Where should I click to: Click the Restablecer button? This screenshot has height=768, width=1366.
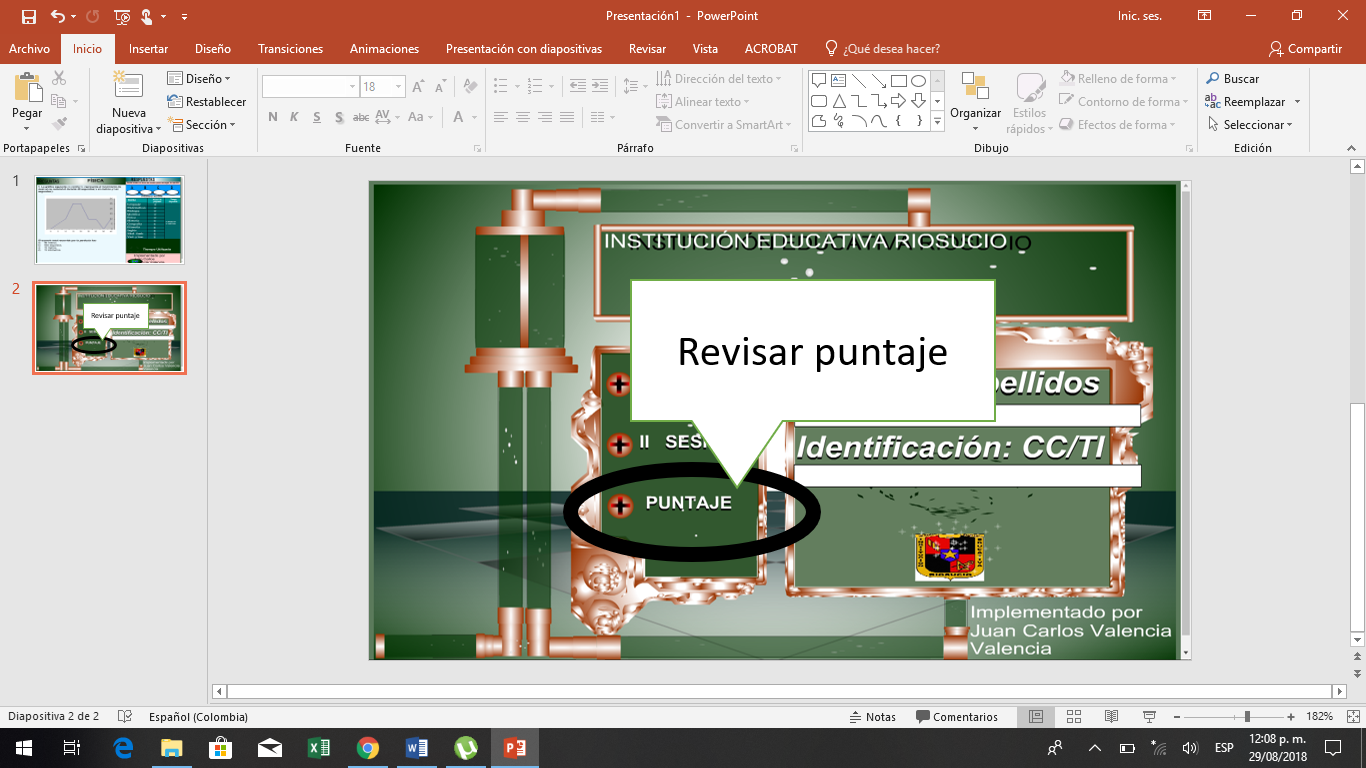pos(207,102)
